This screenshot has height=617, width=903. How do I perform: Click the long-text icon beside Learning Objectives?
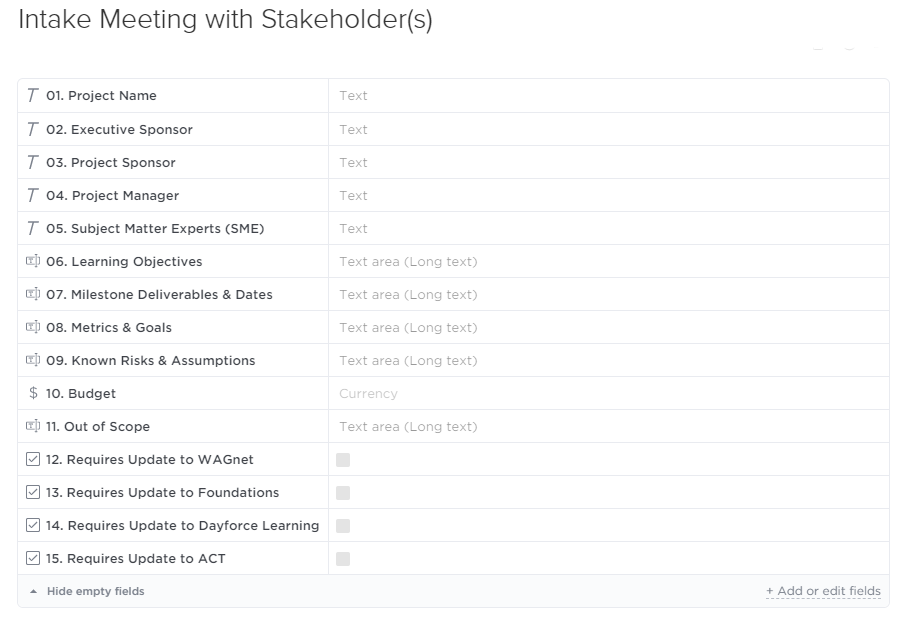[x=33, y=261]
